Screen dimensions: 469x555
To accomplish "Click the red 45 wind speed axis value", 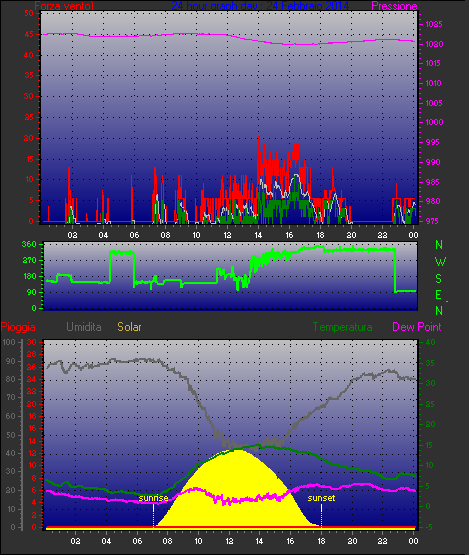I will coord(29,34).
